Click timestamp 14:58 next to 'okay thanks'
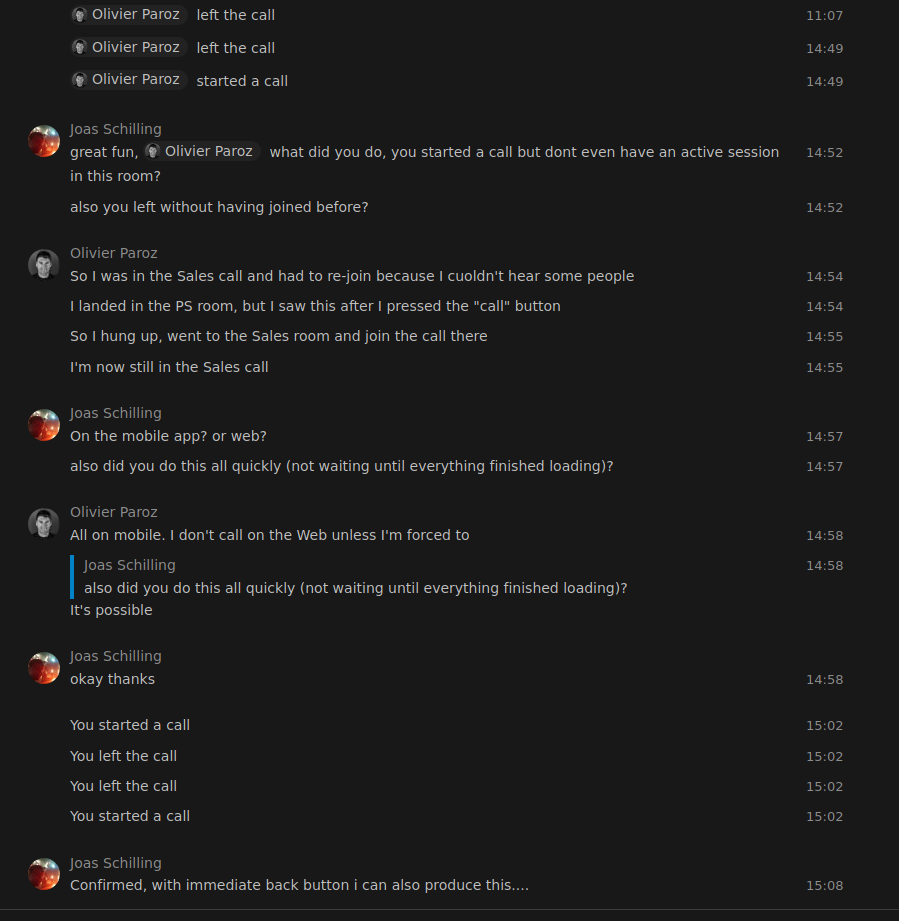This screenshot has height=921, width=899. 824,680
